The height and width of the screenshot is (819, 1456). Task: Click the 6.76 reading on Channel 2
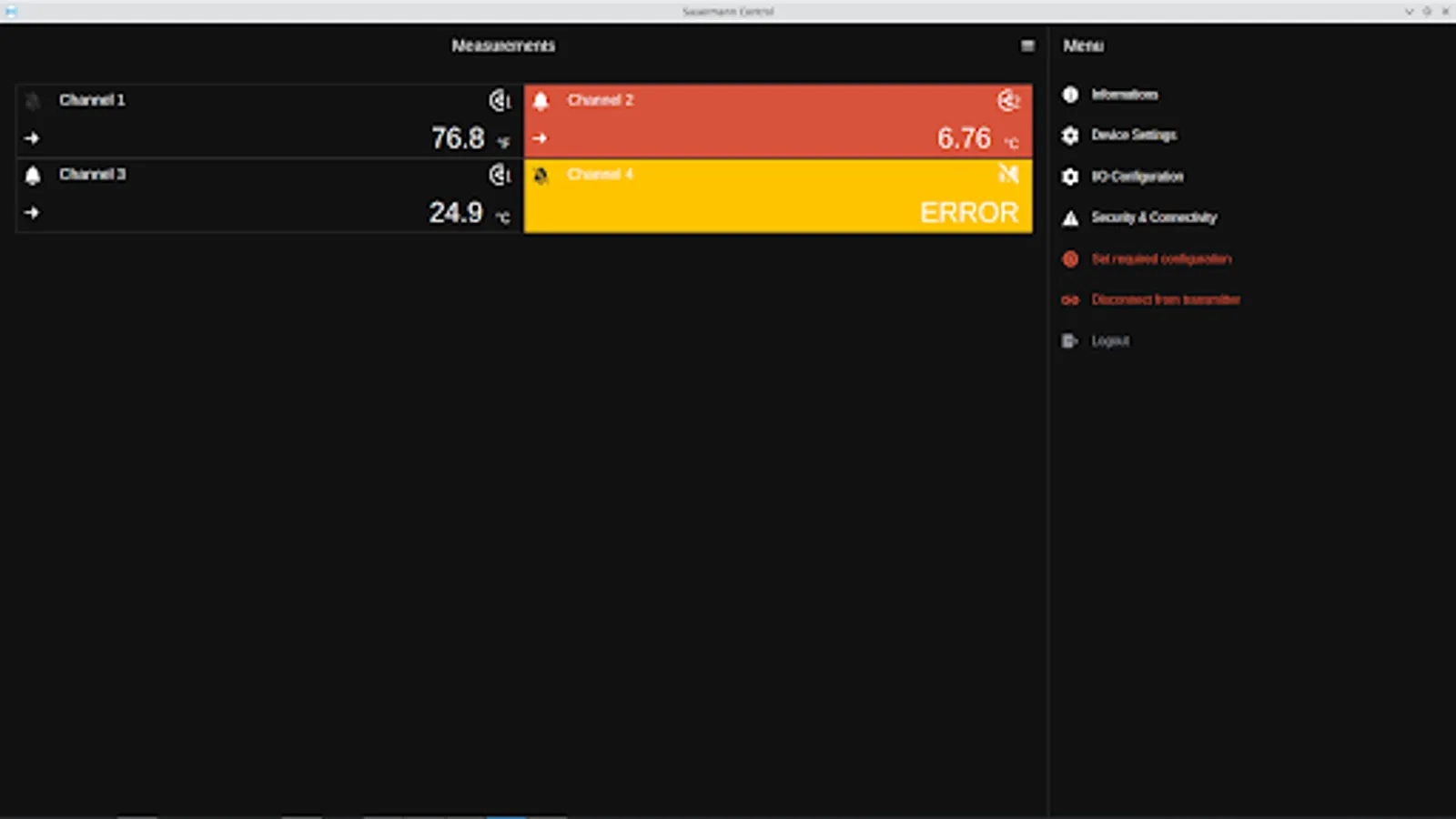point(965,138)
